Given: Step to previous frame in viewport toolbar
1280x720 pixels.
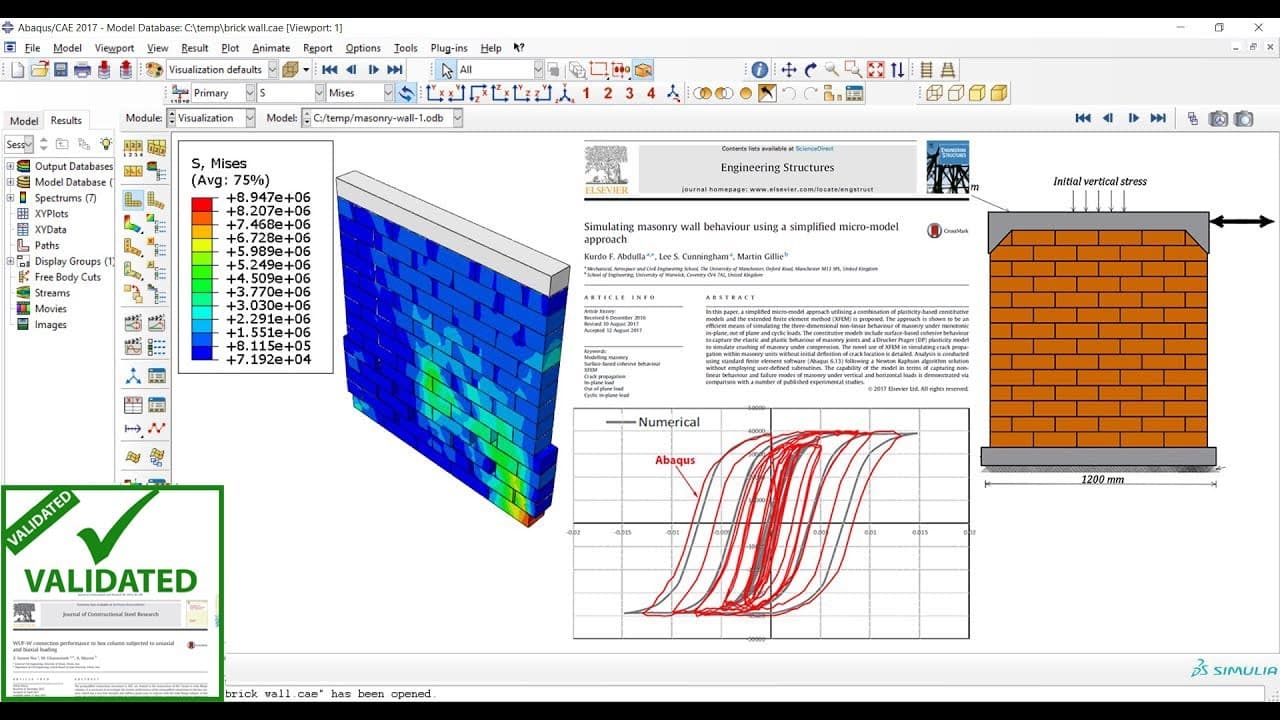Looking at the screenshot, I should point(1108,118).
